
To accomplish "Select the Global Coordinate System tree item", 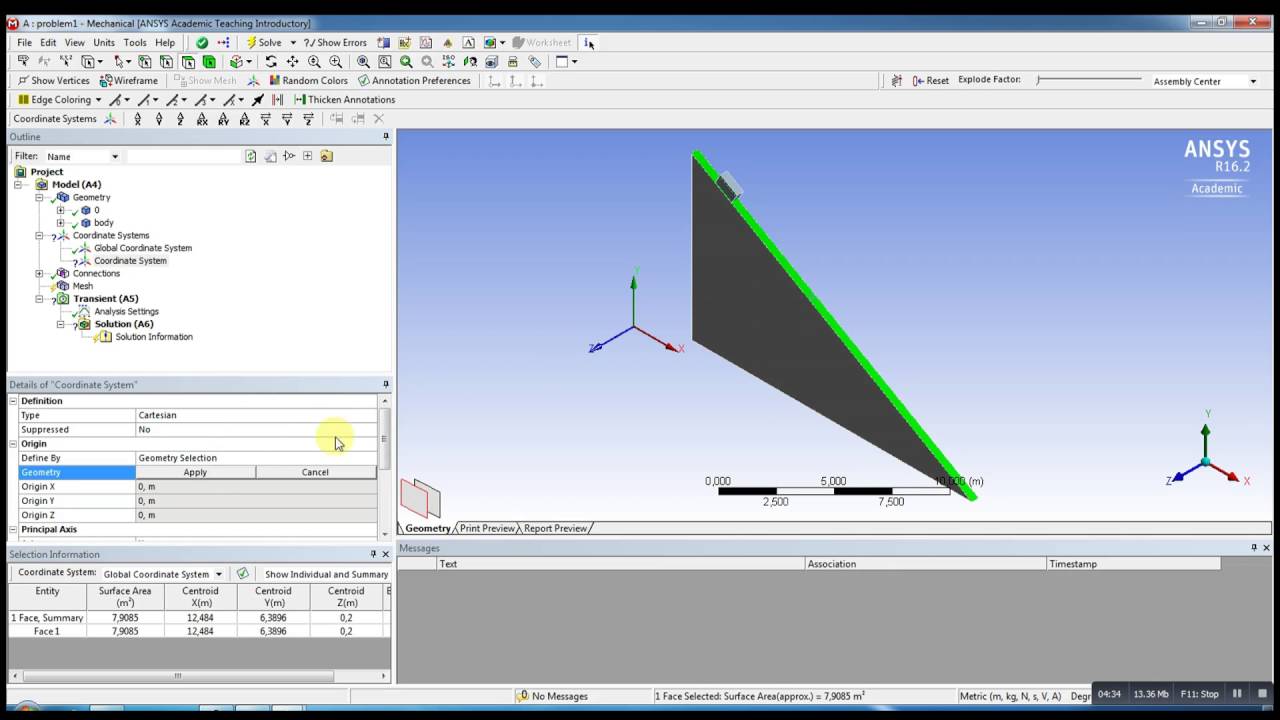I will click(143, 248).
